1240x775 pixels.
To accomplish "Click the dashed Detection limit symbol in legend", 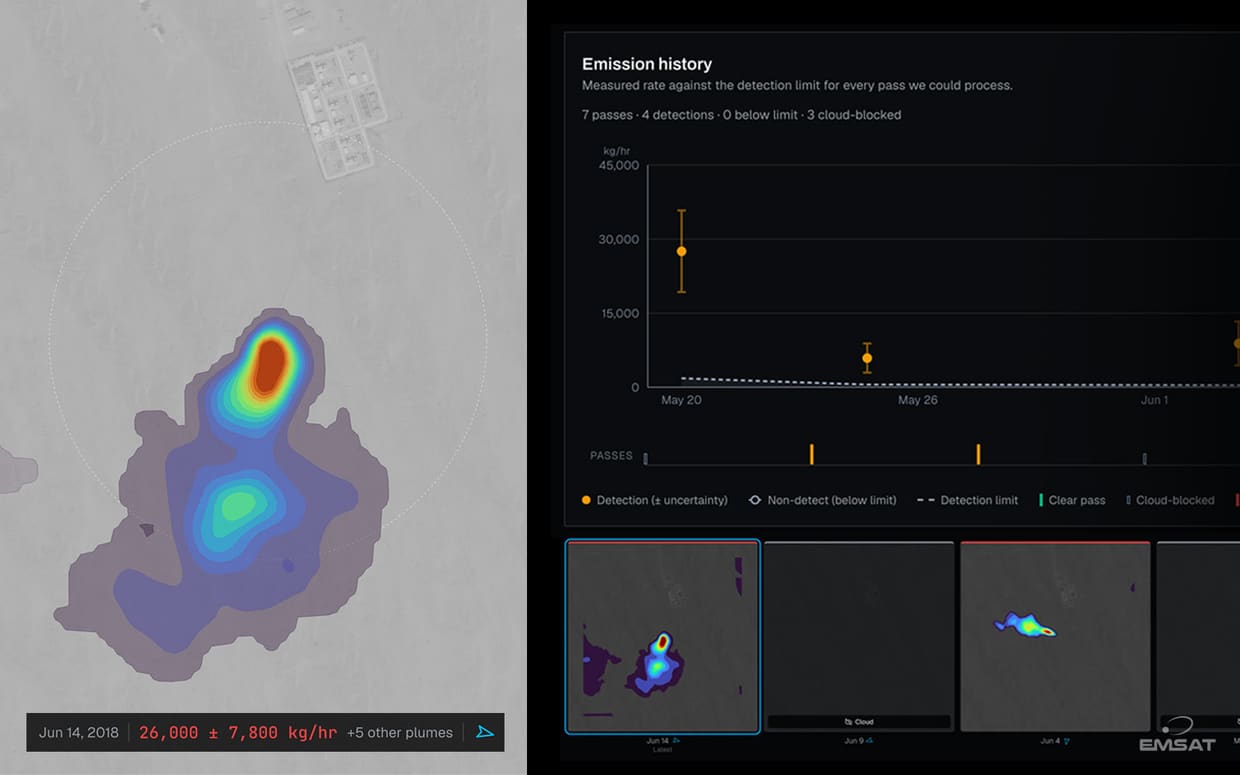I will point(925,500).
